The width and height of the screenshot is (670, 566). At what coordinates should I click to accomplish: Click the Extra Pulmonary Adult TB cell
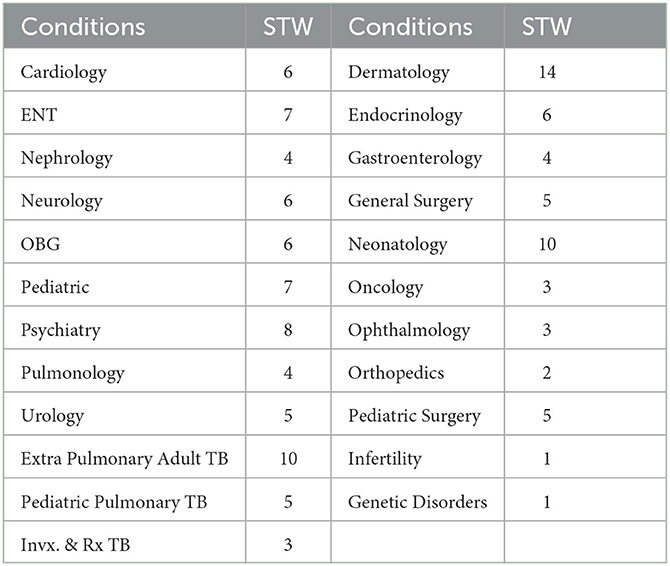pyautogui.click(x=124, y=457)
